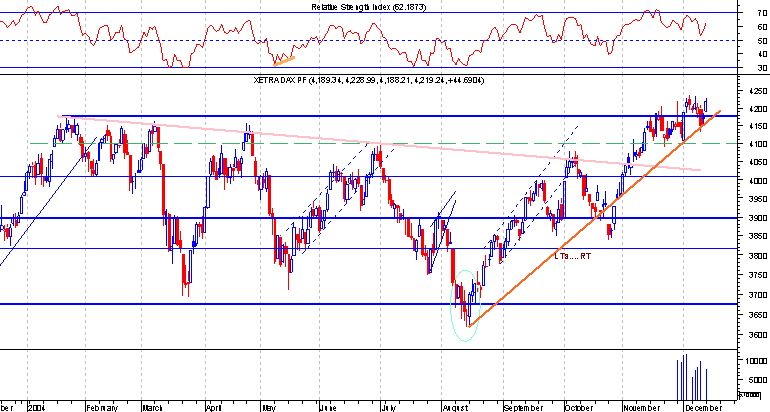Viewport: 770px width, 412px height.
Task: Click the 4150 price axis label
Action: [758, 126]
